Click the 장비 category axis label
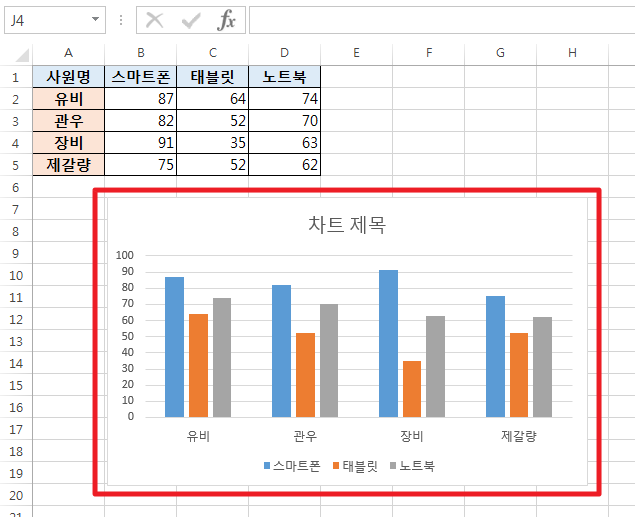Screen dimensions: 635x517 click(412, 436)
